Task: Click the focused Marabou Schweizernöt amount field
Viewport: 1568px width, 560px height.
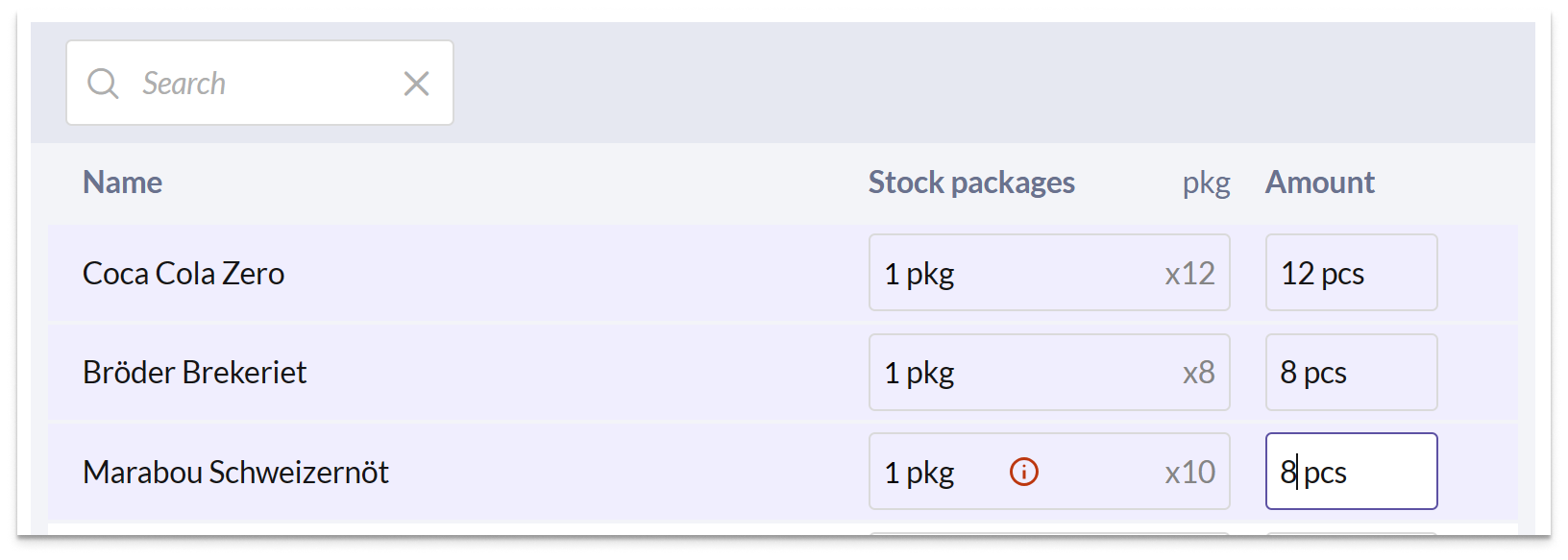Action: coord(1351,471)
